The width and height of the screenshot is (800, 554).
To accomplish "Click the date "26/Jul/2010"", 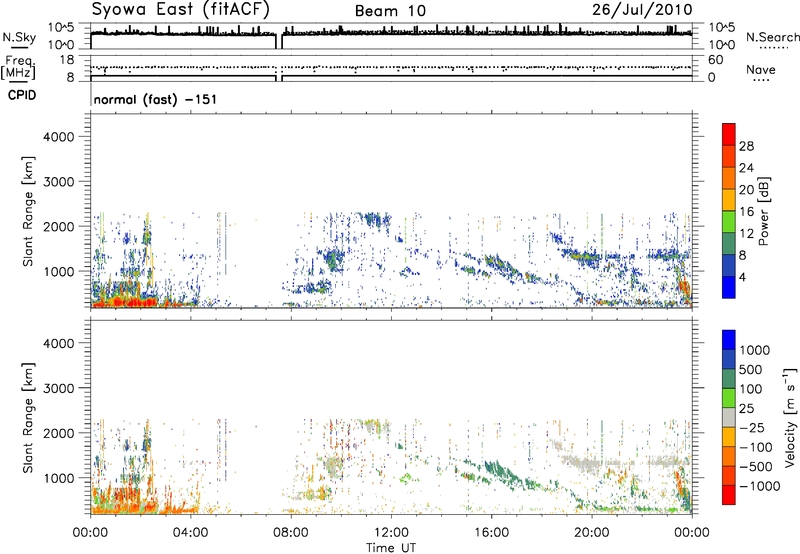I will point(642,9).
